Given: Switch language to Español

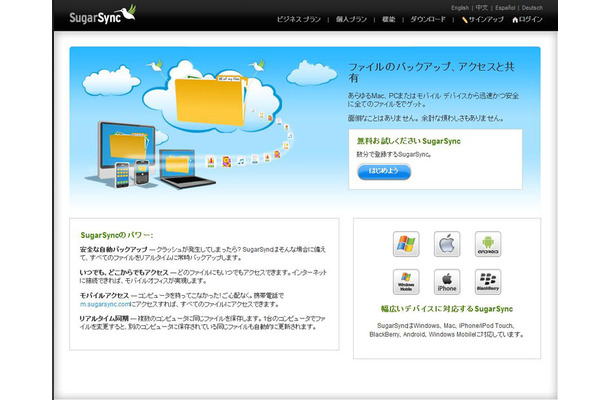Looking at the screenshot, I should click(505, 8).
